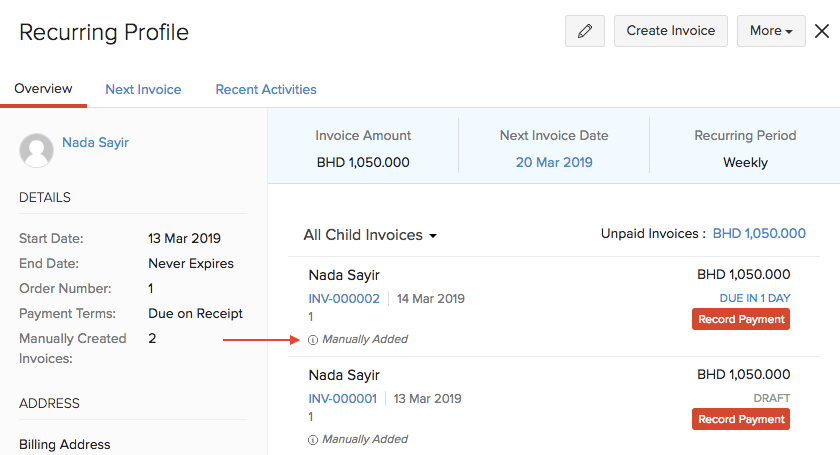The width and height of the screenshot is (840, 455).
Task: Switch to the Next Invoice tab
Action: pyautogui.click(x=143, y=89)
